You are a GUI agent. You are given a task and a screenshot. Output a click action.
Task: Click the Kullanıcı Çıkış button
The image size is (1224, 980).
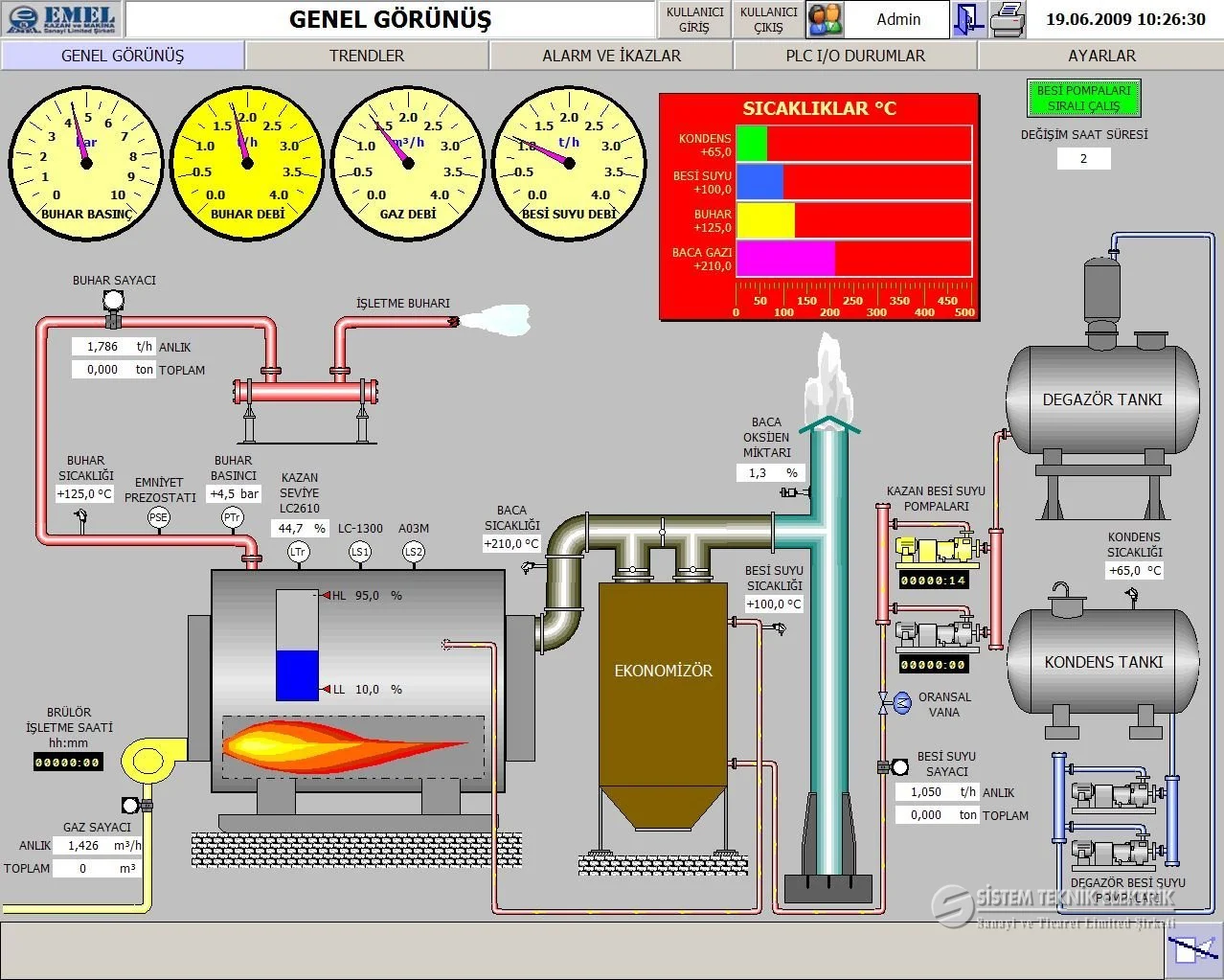[x=768, y=19]
